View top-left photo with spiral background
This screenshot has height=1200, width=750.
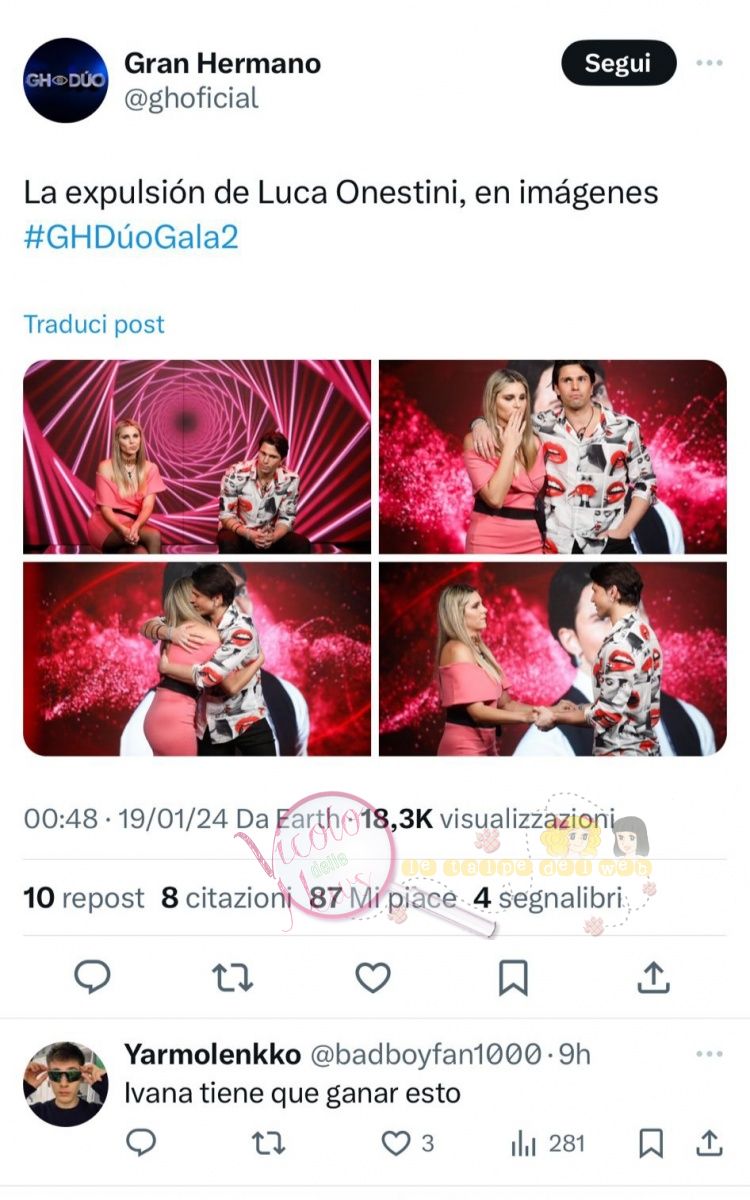pyautogui.click(x=197, y=457)
